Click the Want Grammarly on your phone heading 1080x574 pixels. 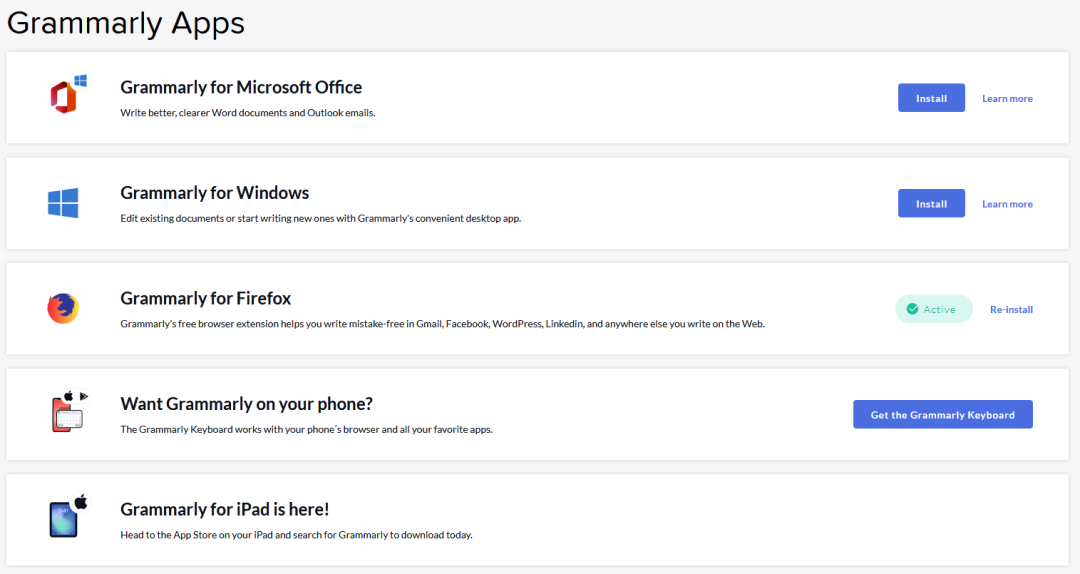click(x=246, y=404)
